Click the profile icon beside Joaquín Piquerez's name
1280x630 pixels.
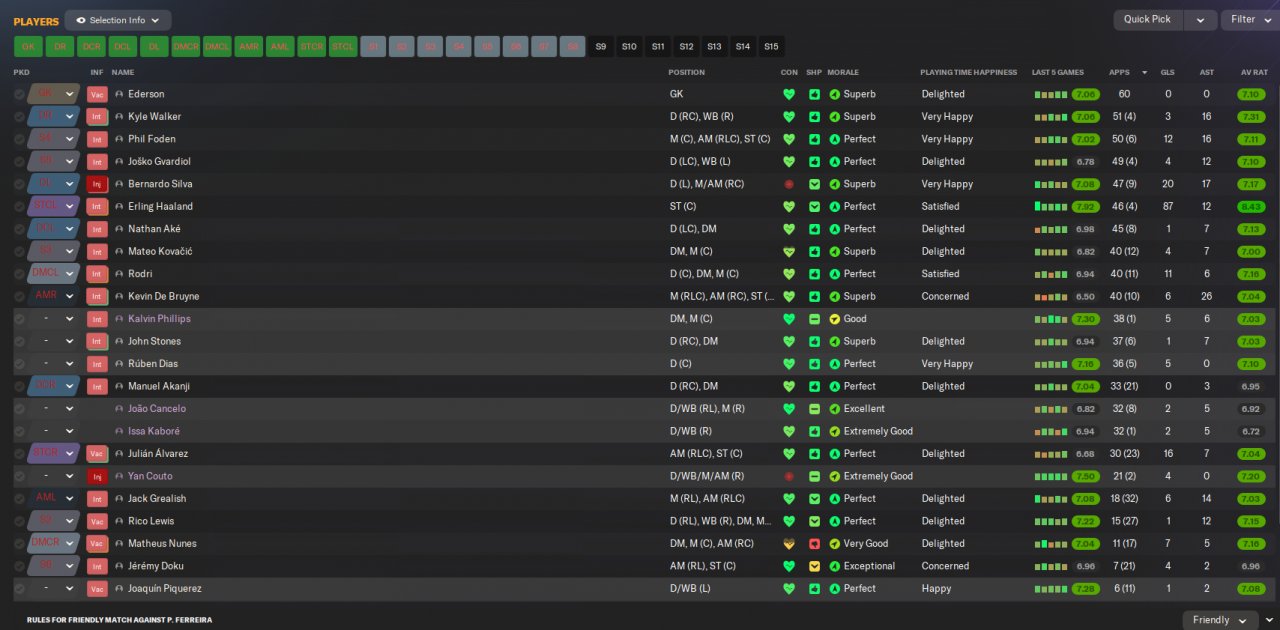click(120, 589)
